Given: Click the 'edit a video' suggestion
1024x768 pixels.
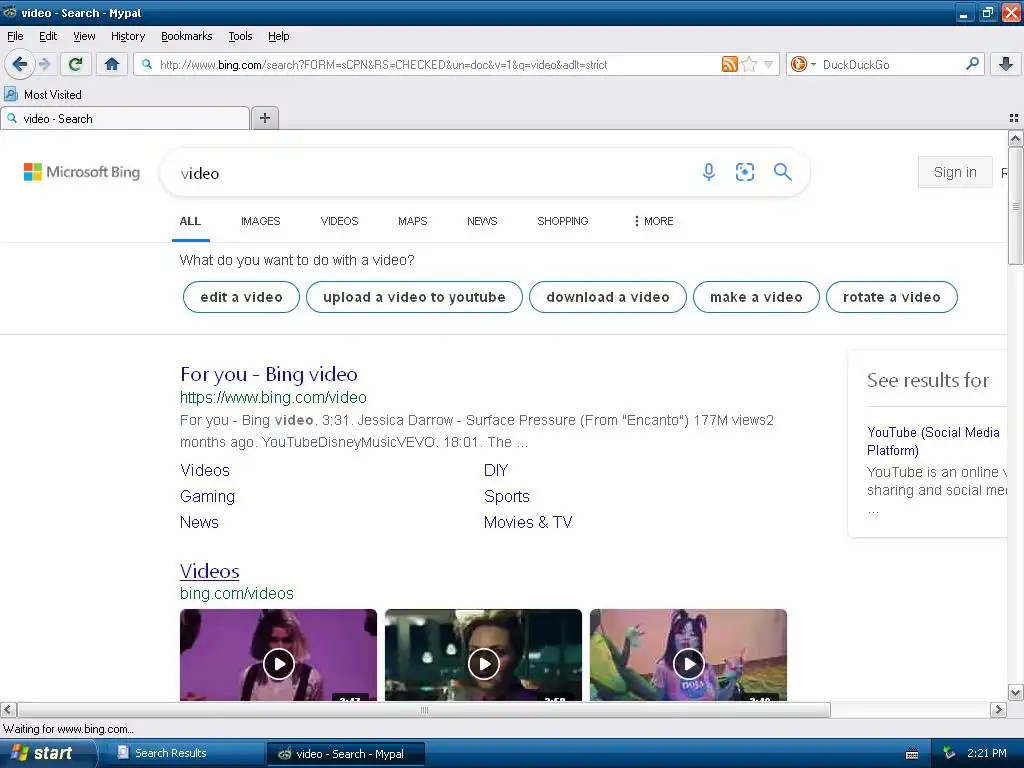Looking at the screenshot, I should coord(241,297).
